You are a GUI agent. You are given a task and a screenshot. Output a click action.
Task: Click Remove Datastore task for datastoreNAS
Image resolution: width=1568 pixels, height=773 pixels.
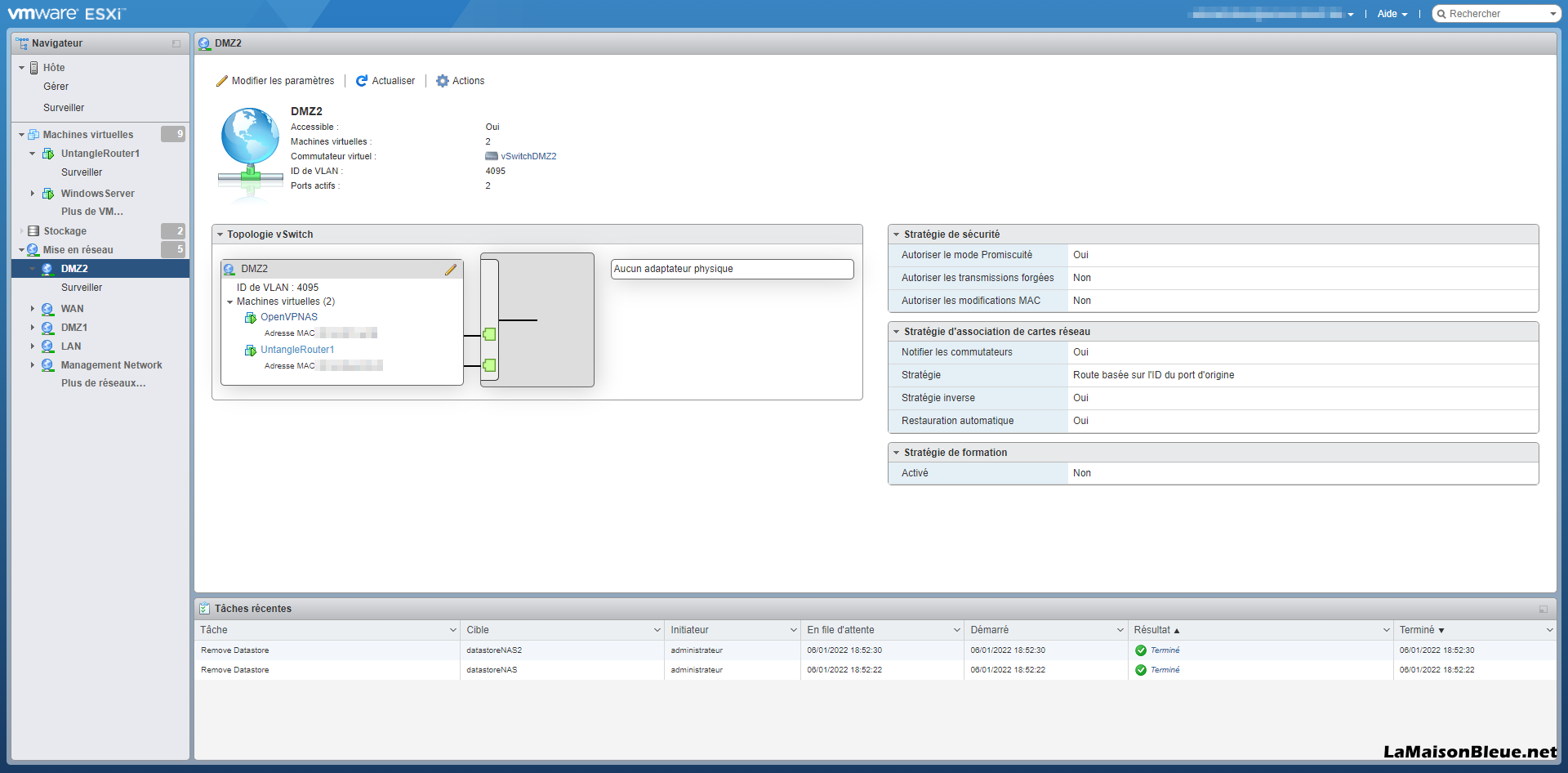(x=235, y=670)
